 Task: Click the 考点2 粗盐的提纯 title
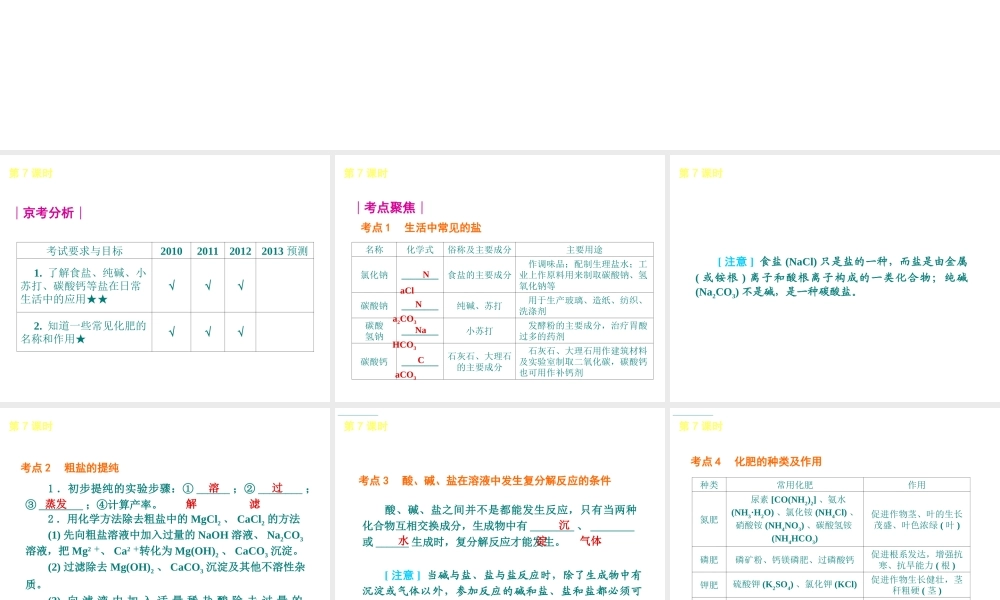click(70, 468)
